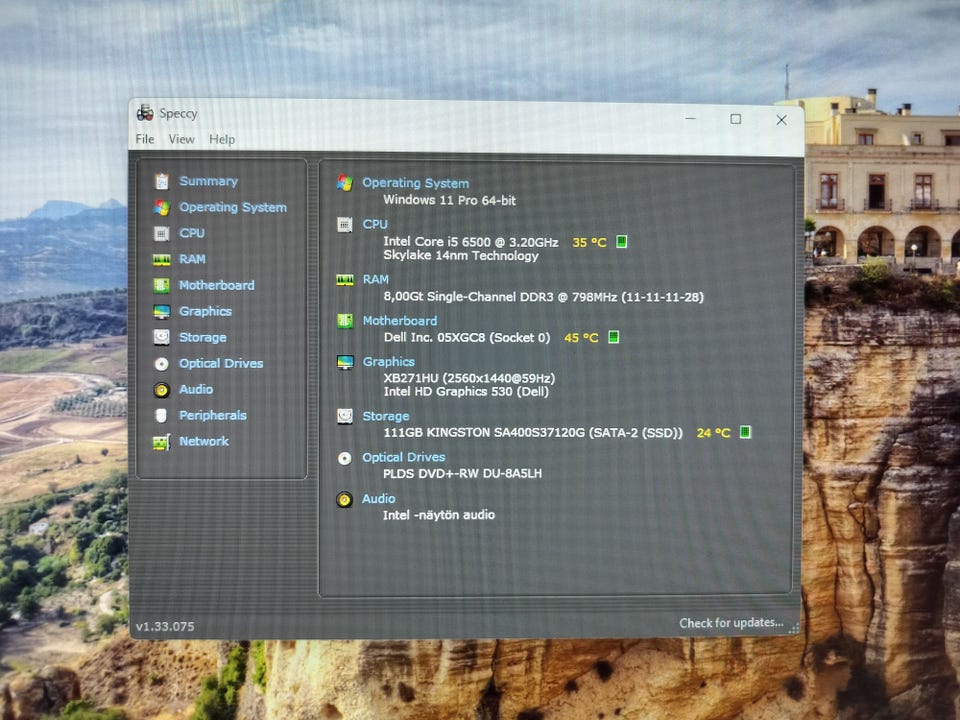Select Storage in the sidebar list

tap(203, 337)
